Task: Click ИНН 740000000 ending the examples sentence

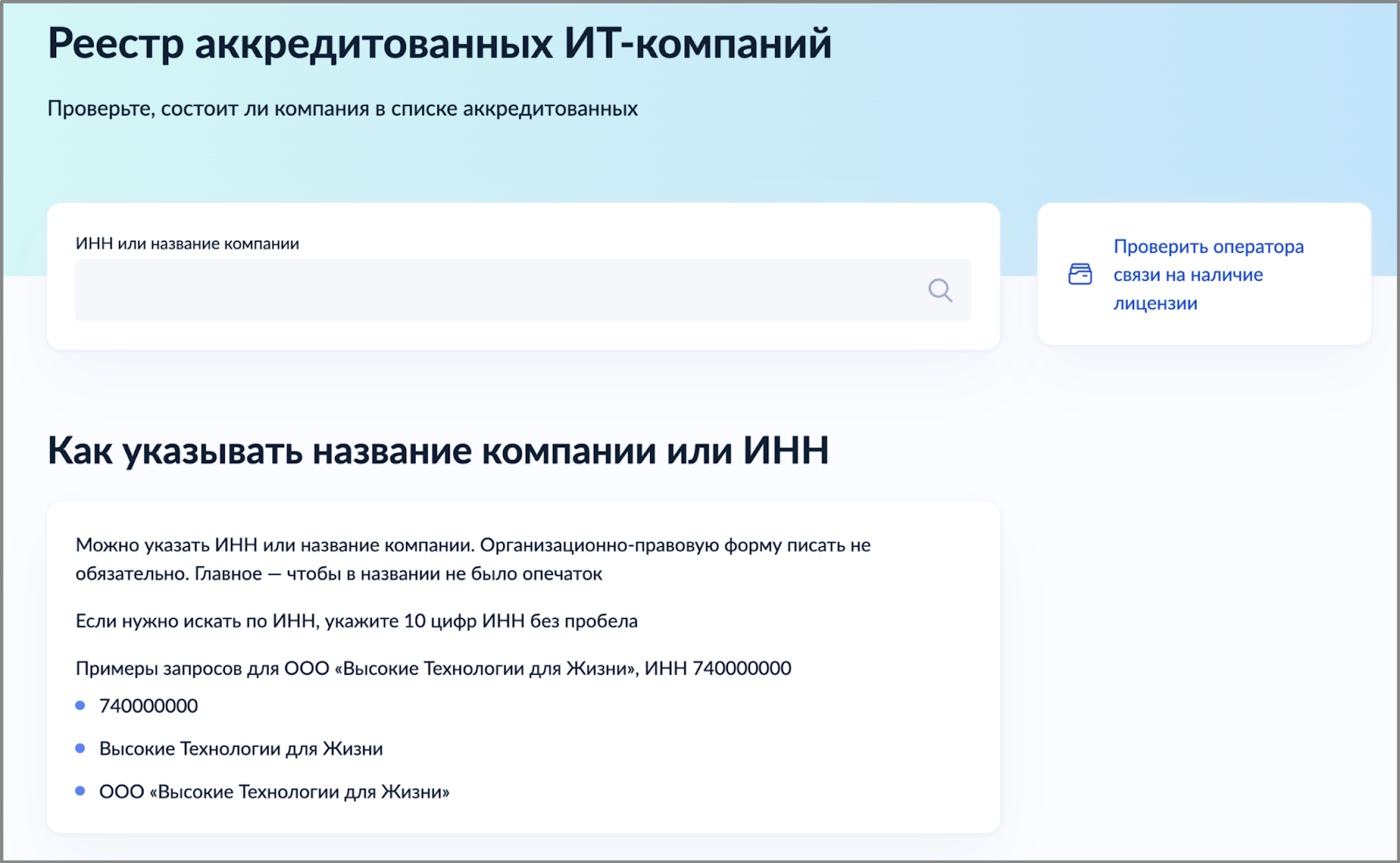Action: coord(717,669)
